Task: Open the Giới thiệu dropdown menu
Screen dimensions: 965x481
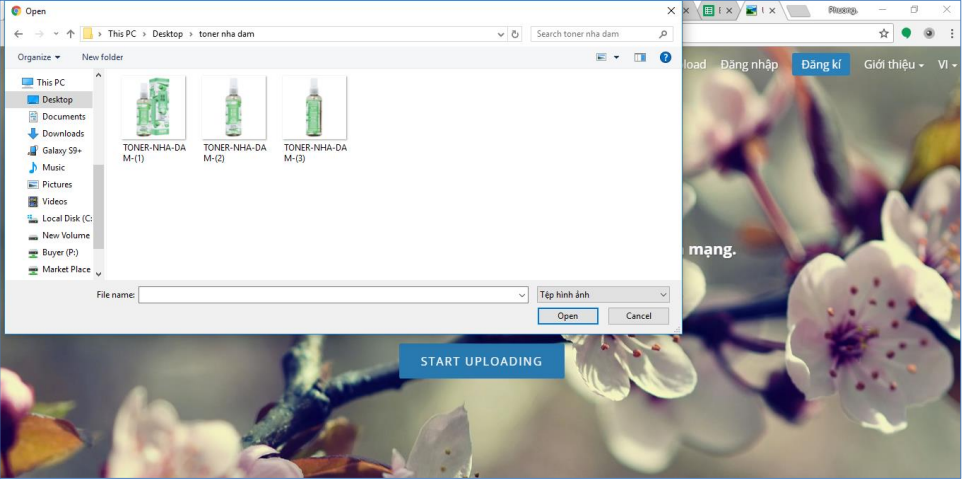Action: click(x=893, y=65)
